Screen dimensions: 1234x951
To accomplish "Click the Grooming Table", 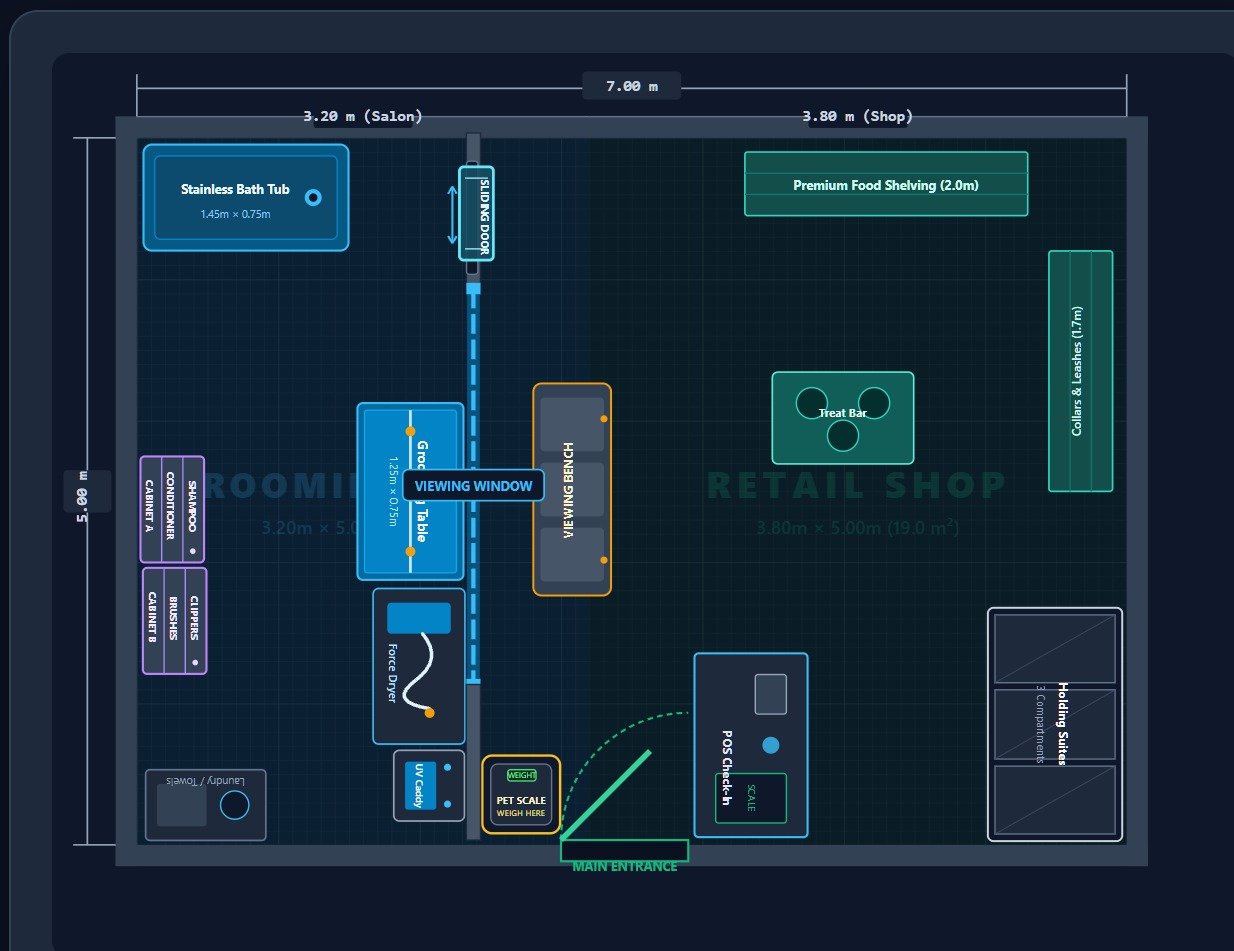I will [411, 491].
